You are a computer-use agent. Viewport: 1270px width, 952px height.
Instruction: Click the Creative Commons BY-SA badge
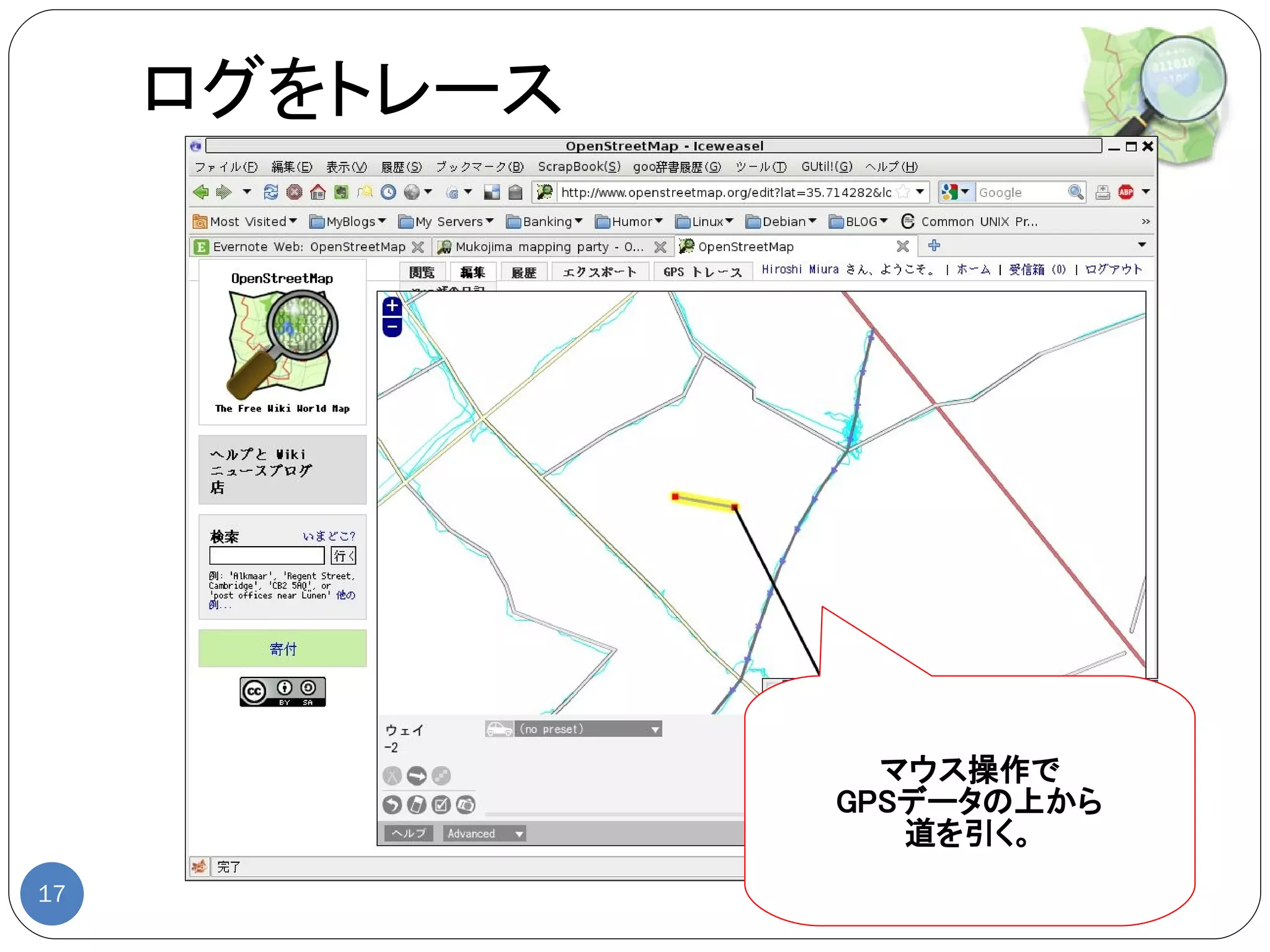click(x=283, y=692)
